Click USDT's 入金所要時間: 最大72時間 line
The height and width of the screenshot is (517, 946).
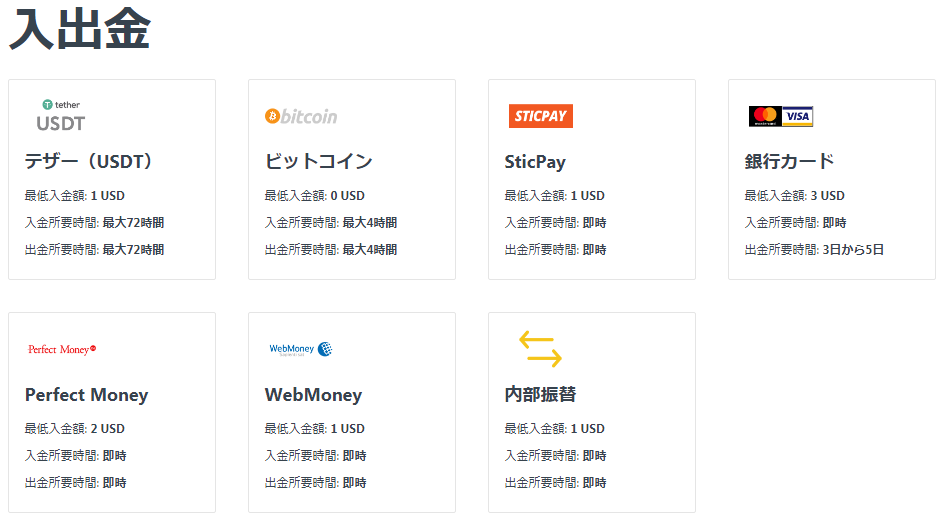pos(95,223)
